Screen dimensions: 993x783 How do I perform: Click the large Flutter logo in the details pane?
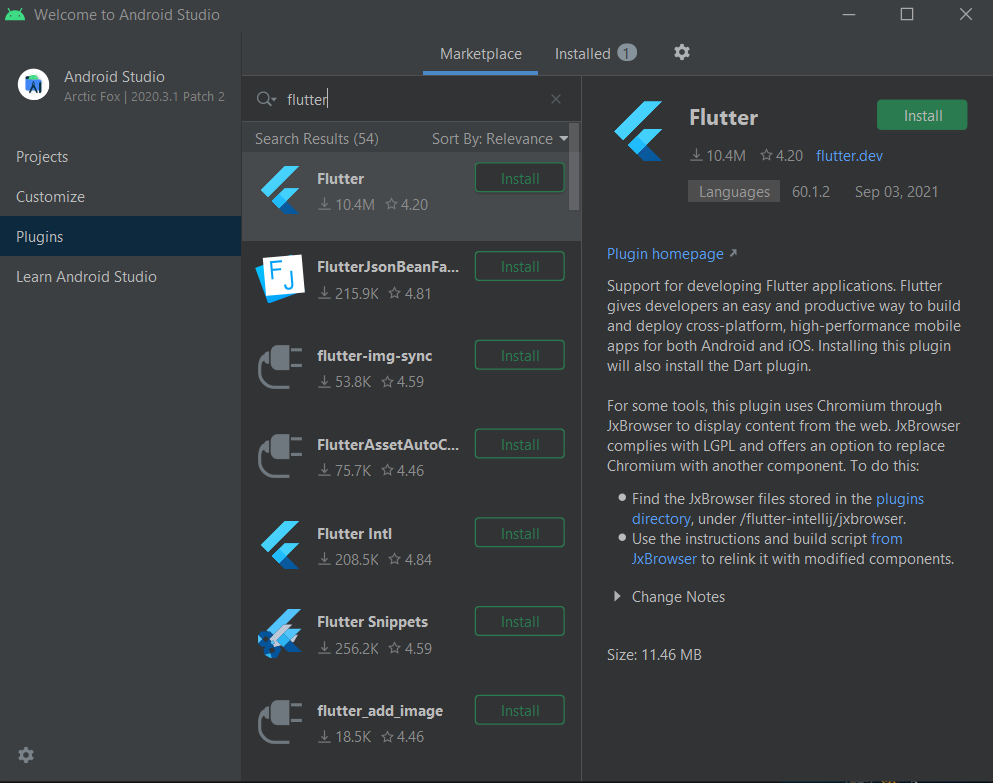(x=638, y=131)
